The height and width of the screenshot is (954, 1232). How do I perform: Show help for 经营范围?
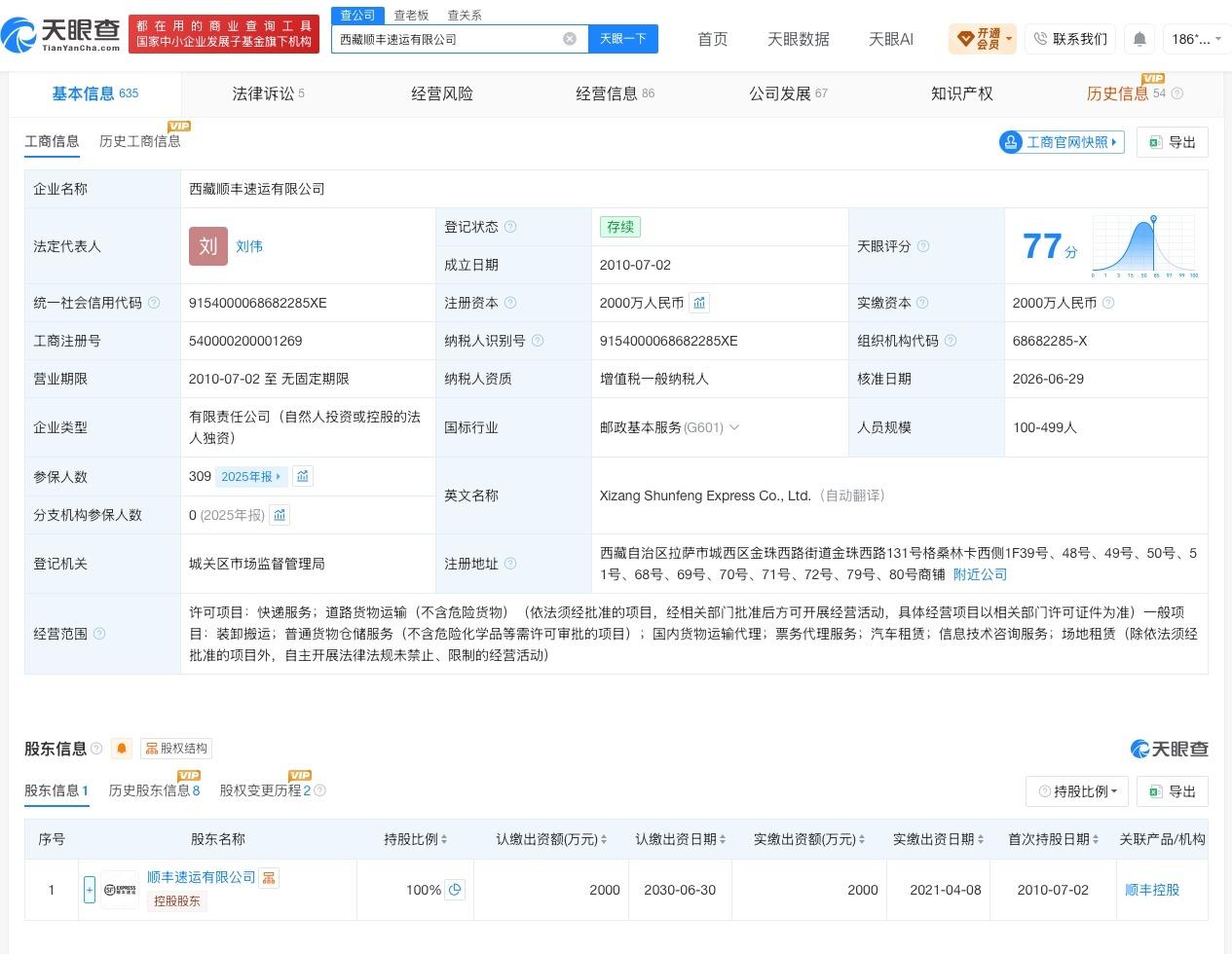(98, 634)
